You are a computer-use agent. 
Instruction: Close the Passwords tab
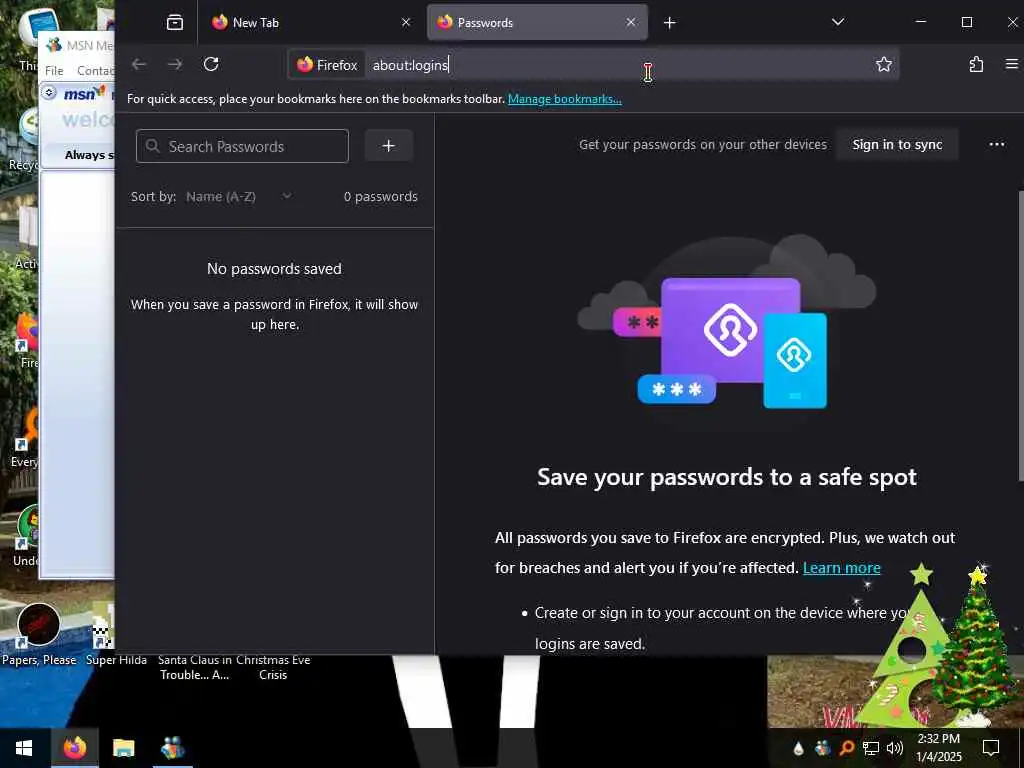click(630, 22)
